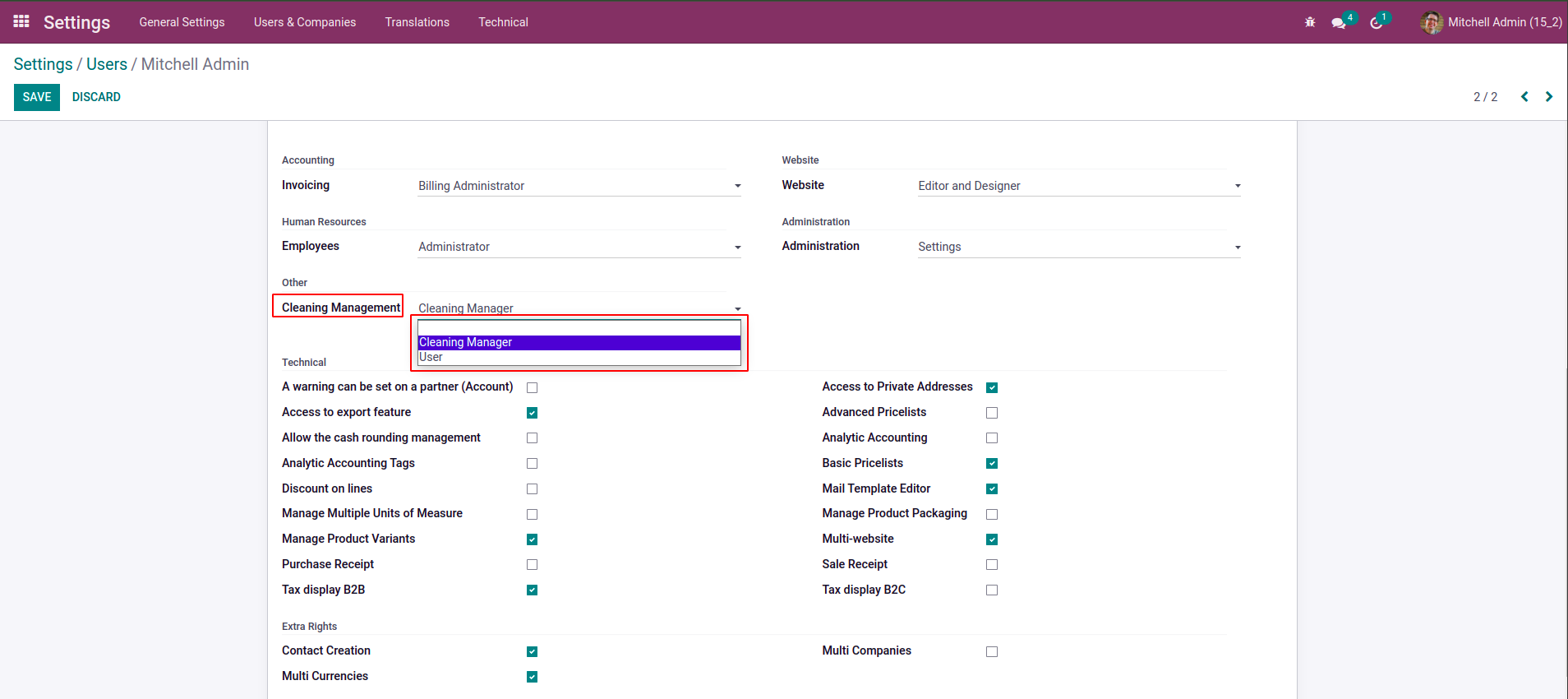
Task: Enable Advanced Pricelists checkbox
Action: (992, 413)
